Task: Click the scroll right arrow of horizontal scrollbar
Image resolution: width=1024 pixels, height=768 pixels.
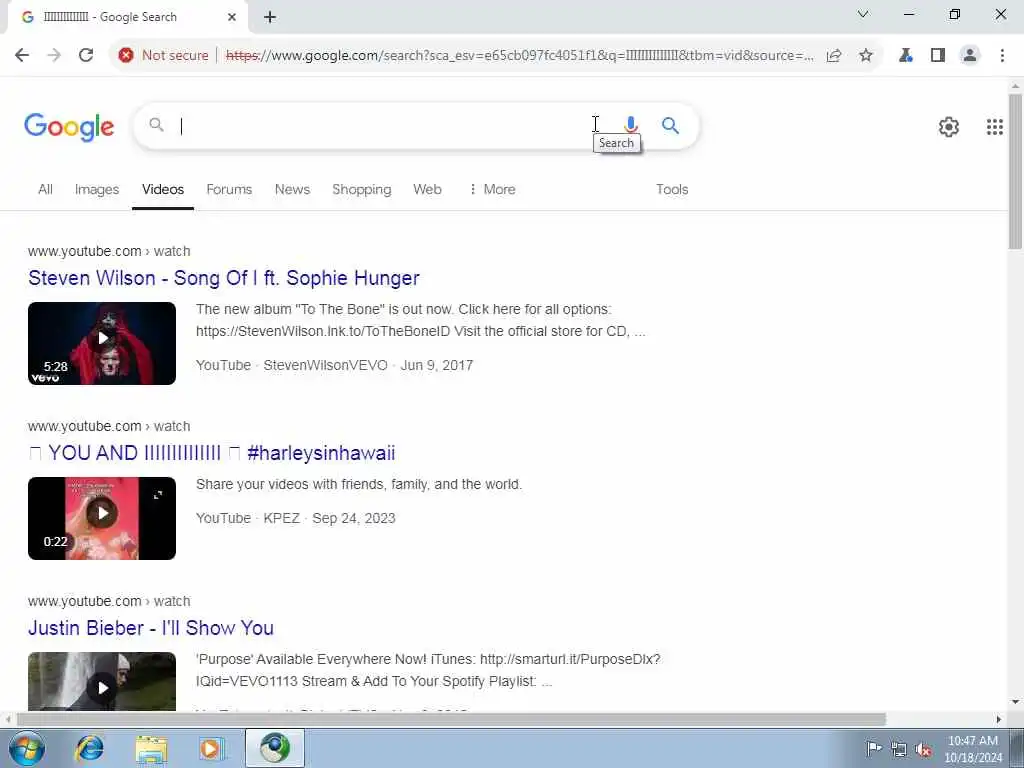Action: (999, 719)
